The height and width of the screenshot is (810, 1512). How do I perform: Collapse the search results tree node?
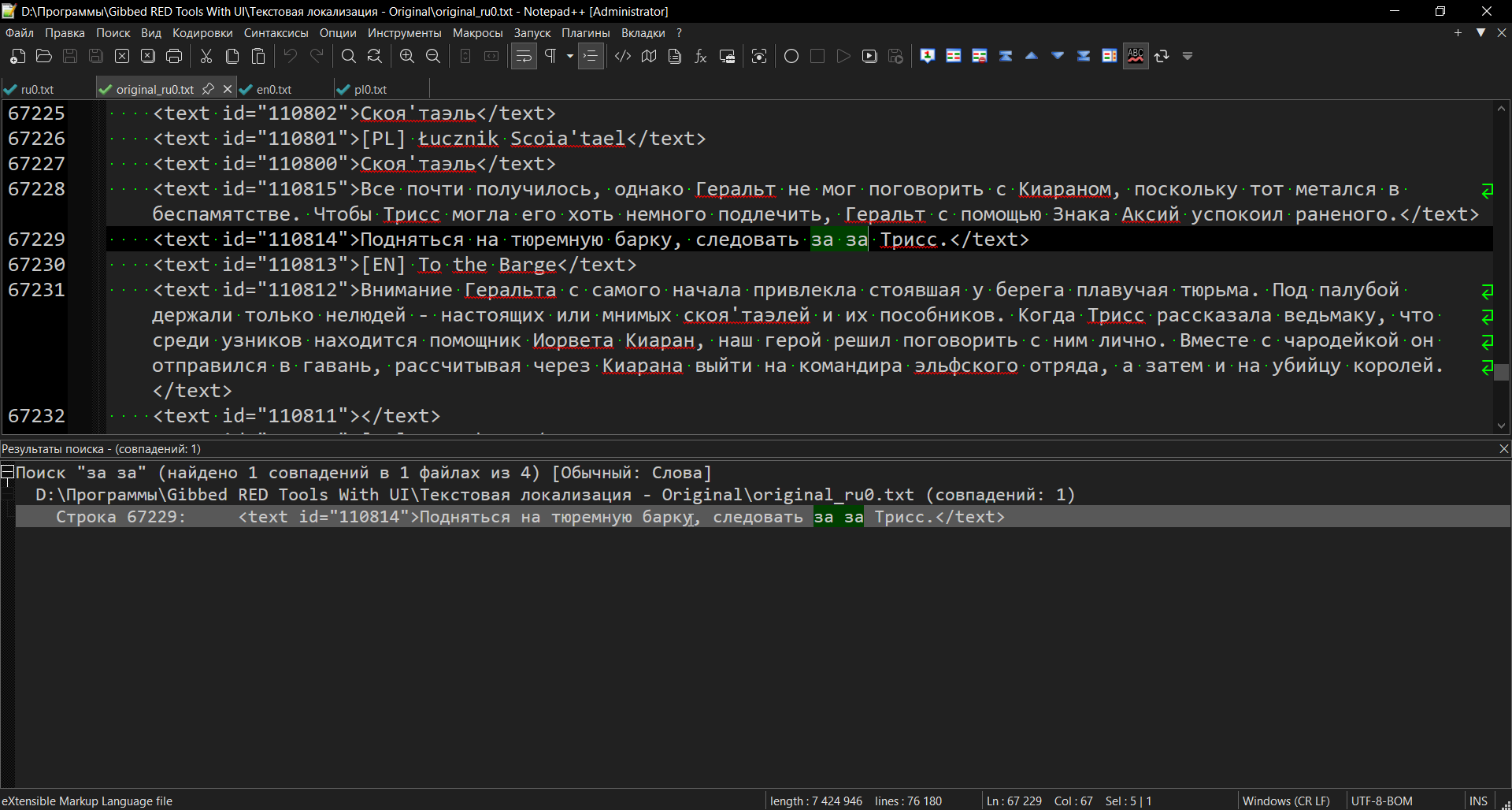coord(7,472)
